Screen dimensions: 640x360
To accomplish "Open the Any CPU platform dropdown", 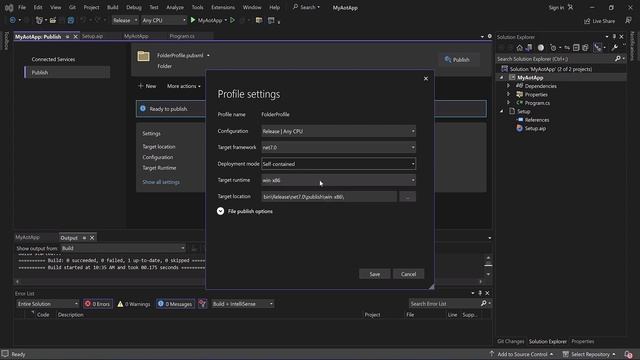I will [x=164, y=20].
